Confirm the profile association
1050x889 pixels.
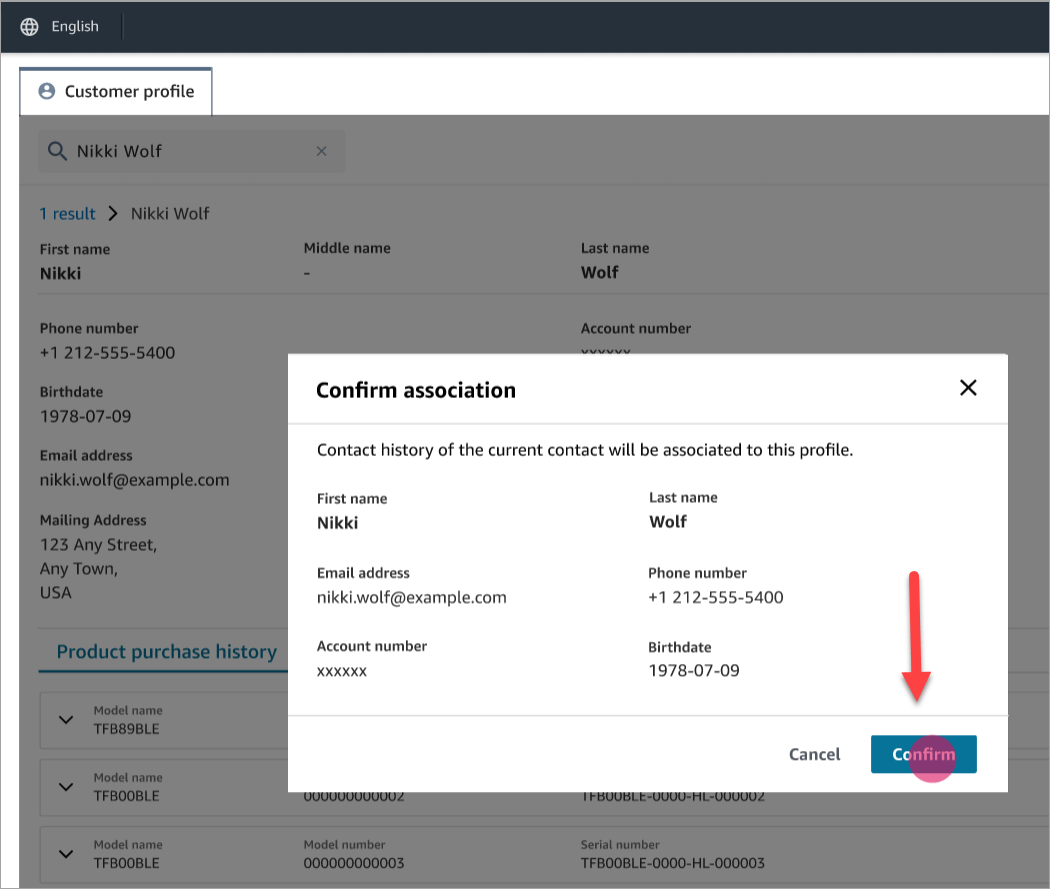click(x=923, y=754)
